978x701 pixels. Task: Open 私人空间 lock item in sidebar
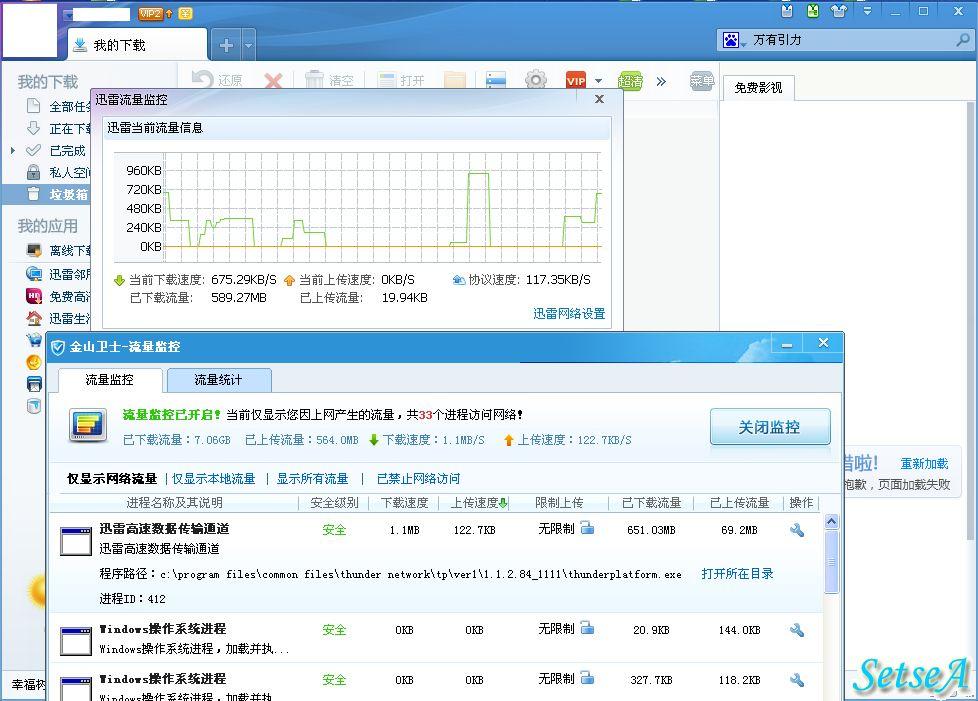(x=59, y=172)
